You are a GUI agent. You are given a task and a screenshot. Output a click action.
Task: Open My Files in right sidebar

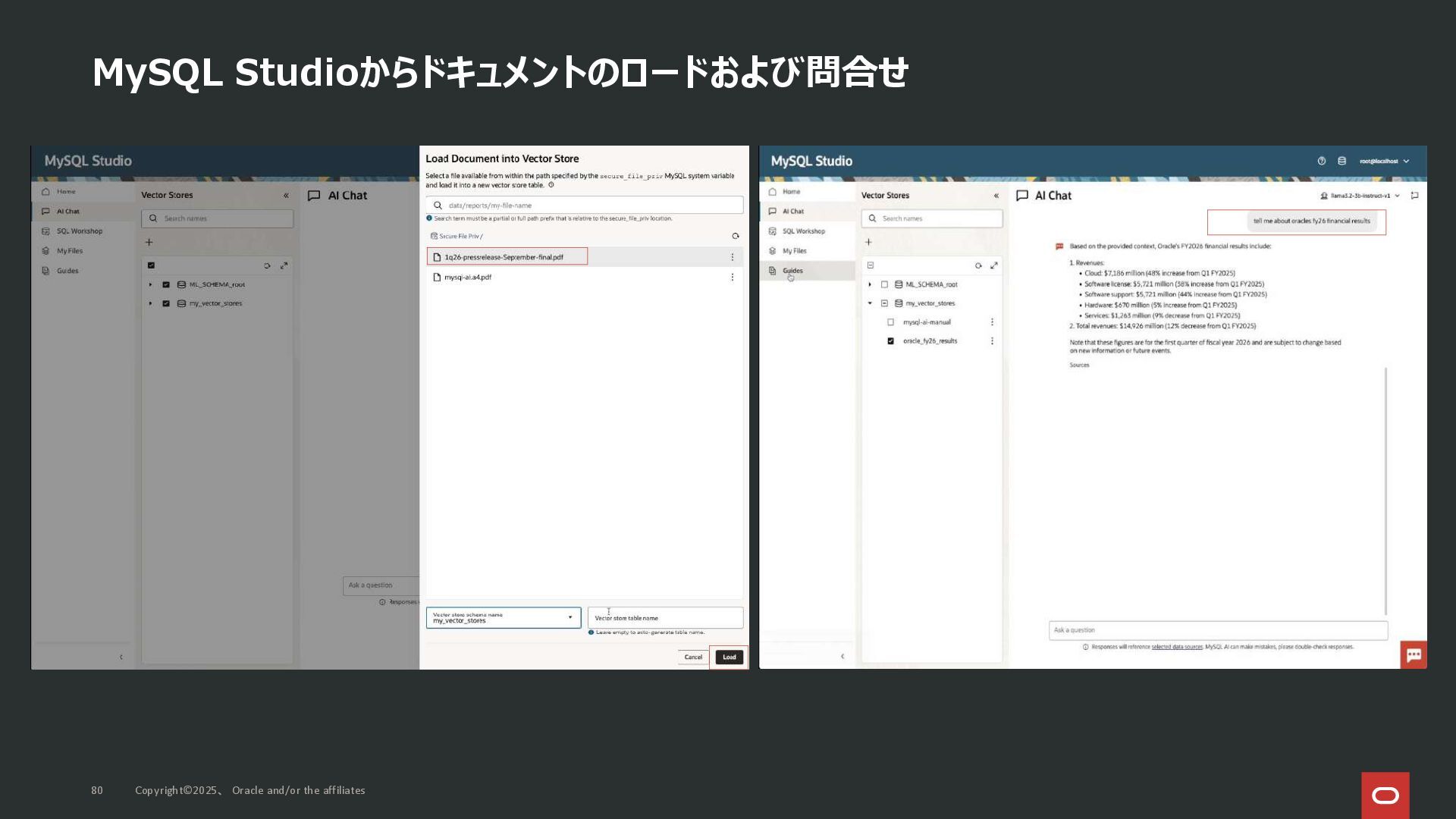[794, 251]
